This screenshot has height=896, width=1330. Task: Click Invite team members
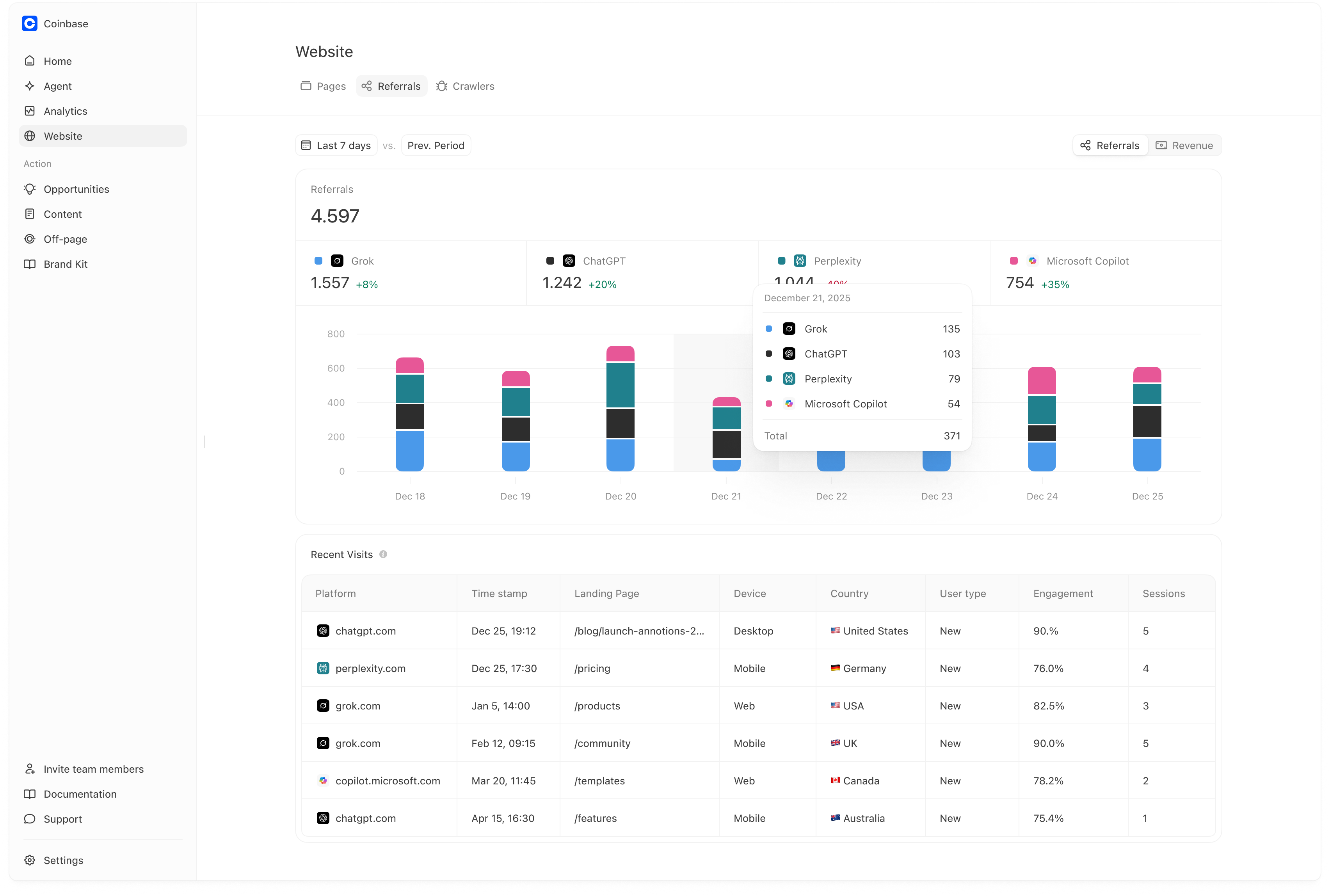[x=93, y=769]
